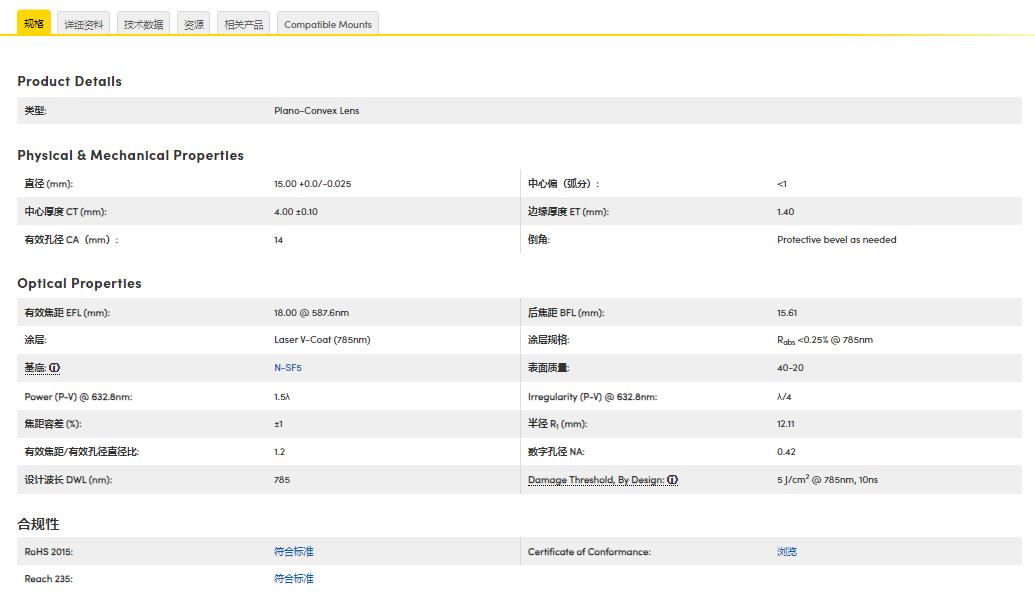Screen dimensions: 1035x609
Task: Select the Plano-Convex Lens value
Action: (317, 110)
